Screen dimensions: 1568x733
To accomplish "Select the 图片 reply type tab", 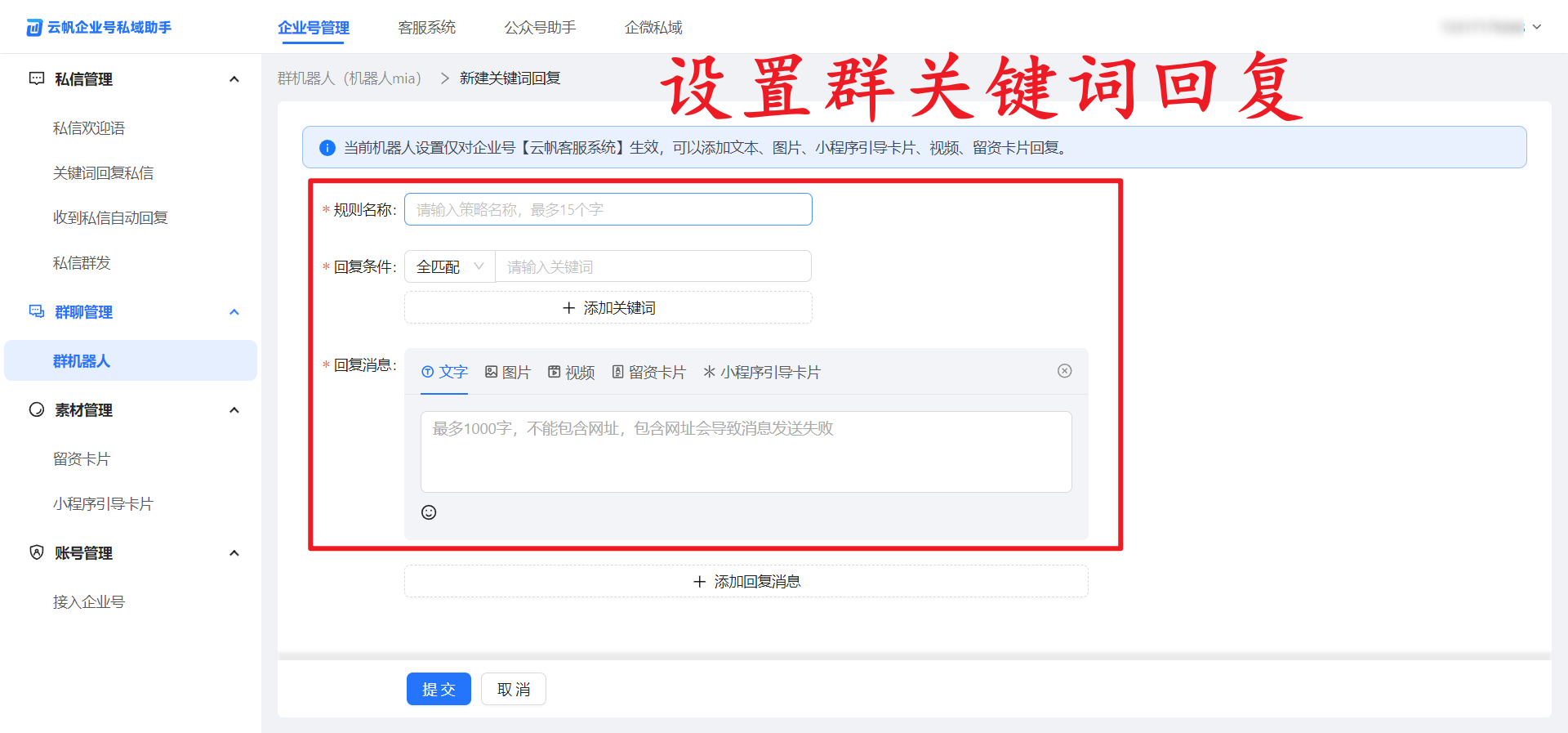I will click(x=508, y=373).
